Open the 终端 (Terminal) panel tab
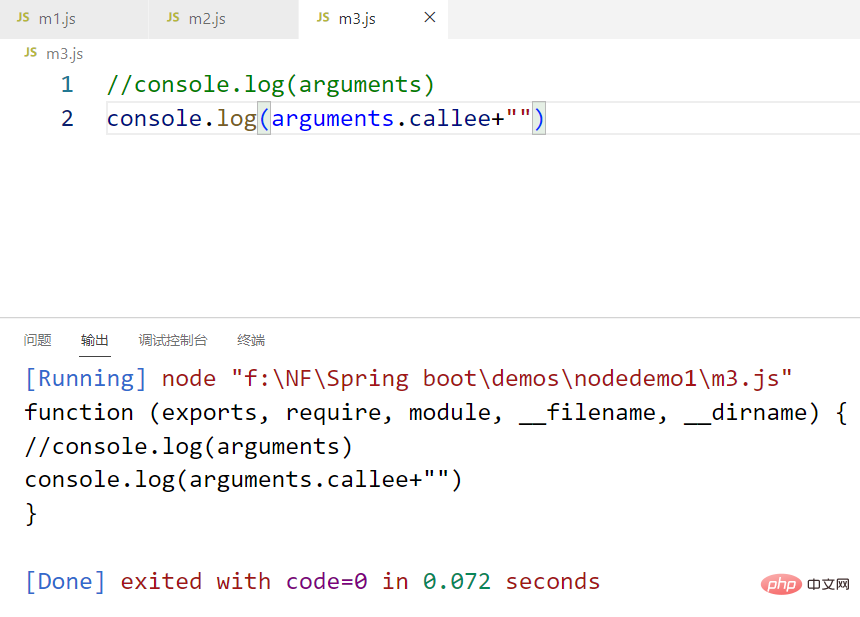 point(251,340)
